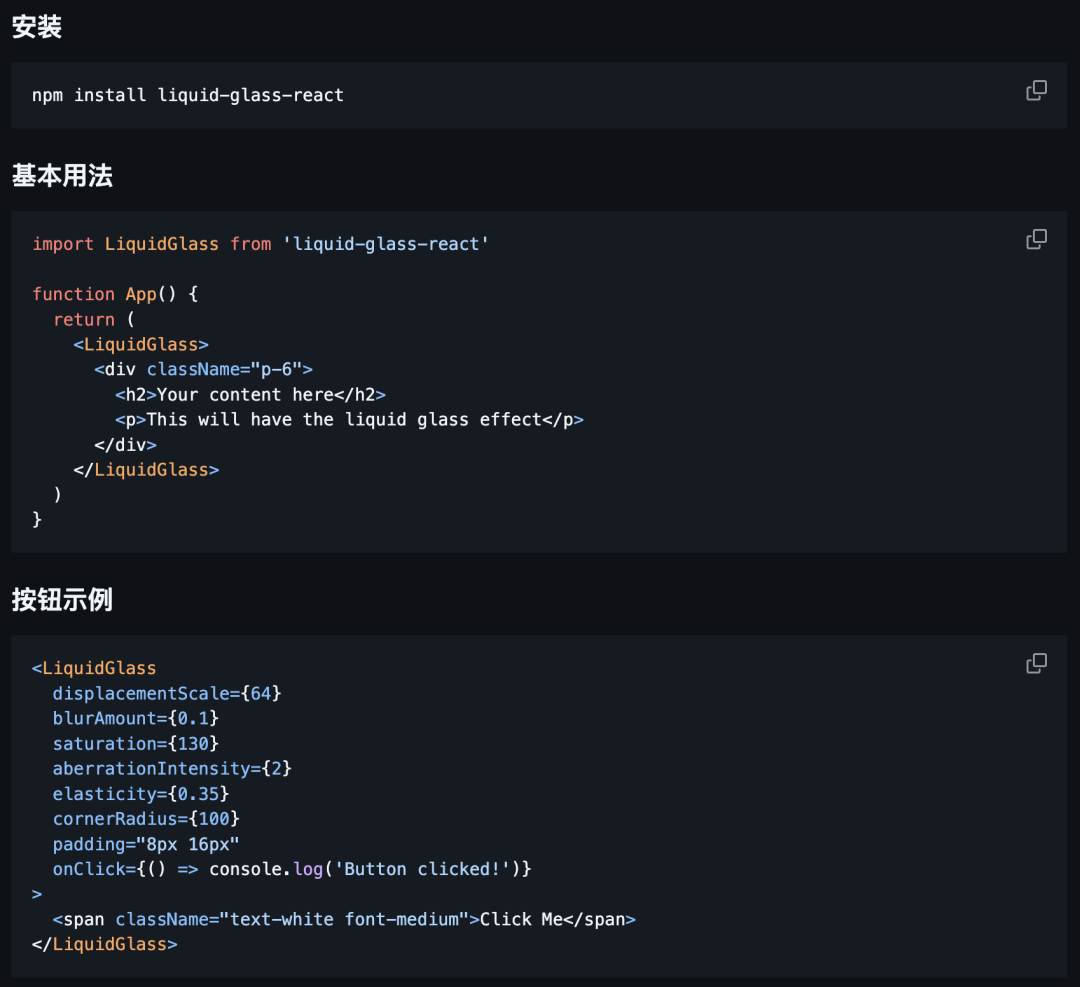Click the displacementScale={64} line
The width and height of the screenshot is (1080, 987).
click(167, 694)
